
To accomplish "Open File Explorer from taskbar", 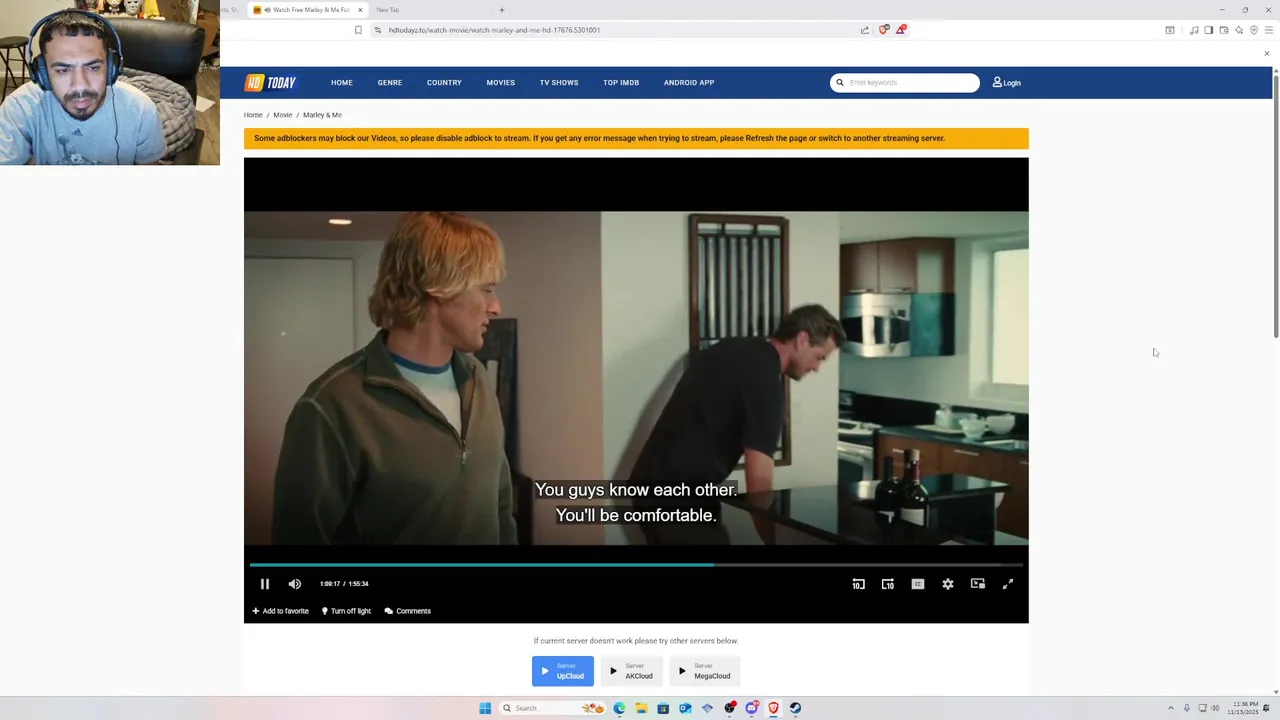I will [x=641, y=708].
